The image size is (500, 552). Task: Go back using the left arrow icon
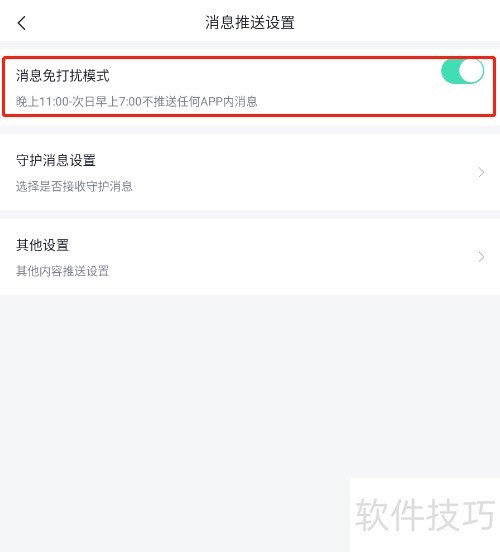click(x=21, y=23)
